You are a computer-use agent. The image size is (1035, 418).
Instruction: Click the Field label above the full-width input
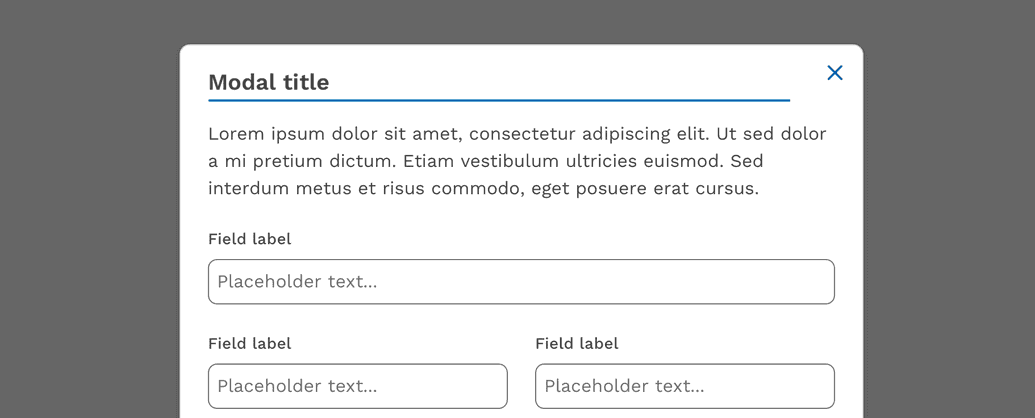point(250,239)
